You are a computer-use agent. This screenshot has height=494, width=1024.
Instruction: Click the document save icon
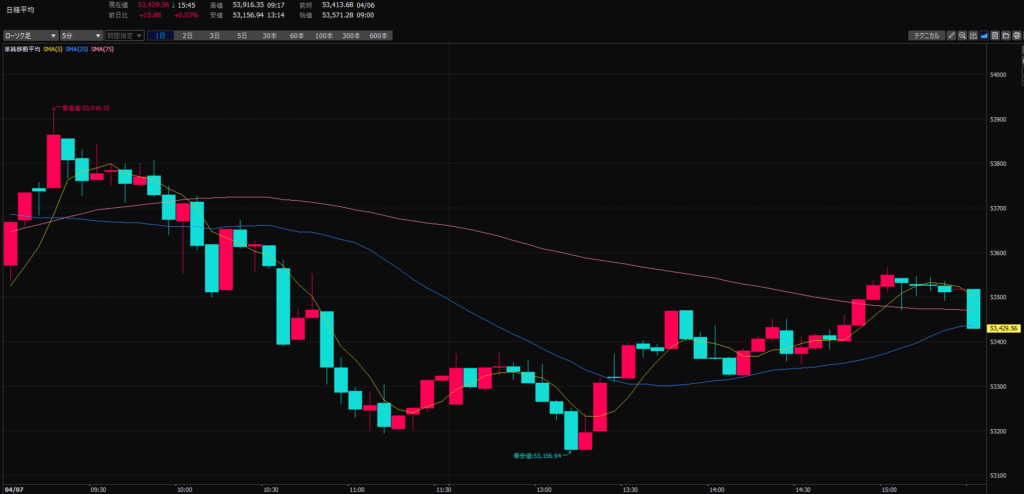click(x=995, y=36)
